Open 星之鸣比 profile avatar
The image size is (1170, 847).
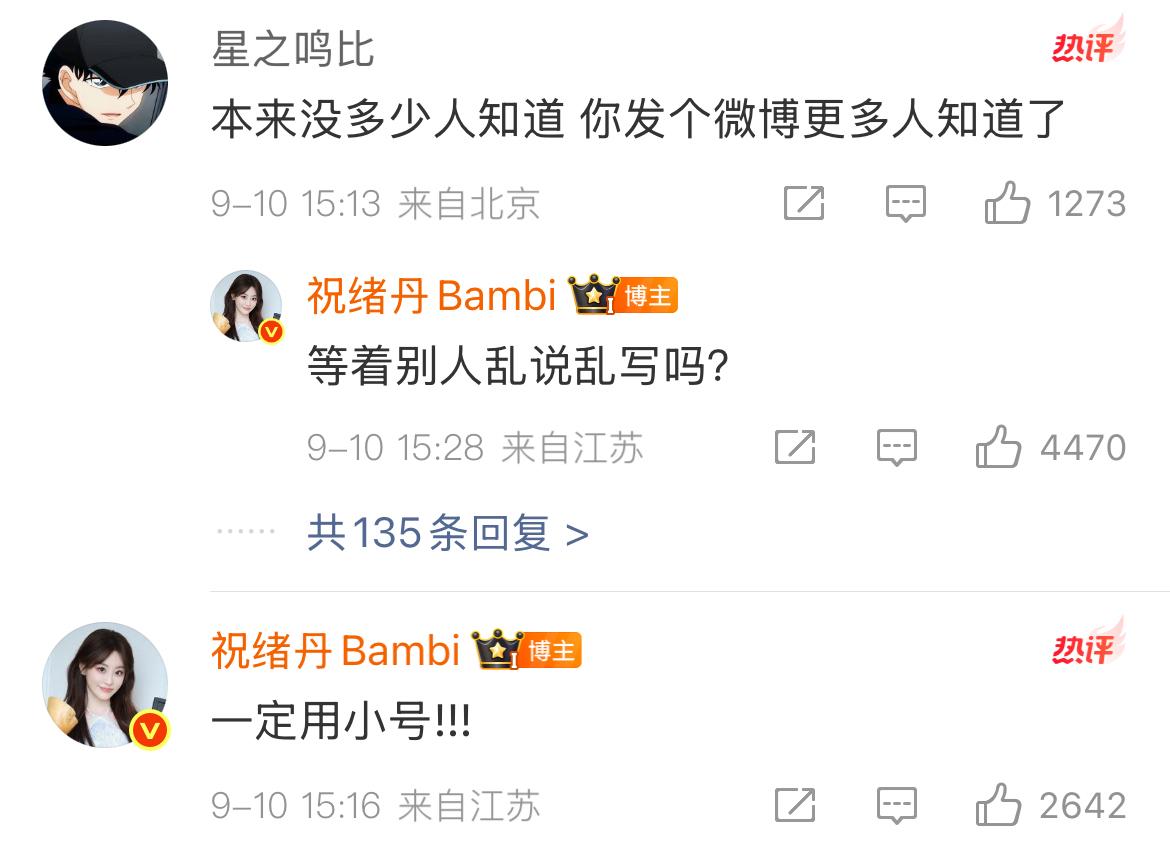point(105,83)
